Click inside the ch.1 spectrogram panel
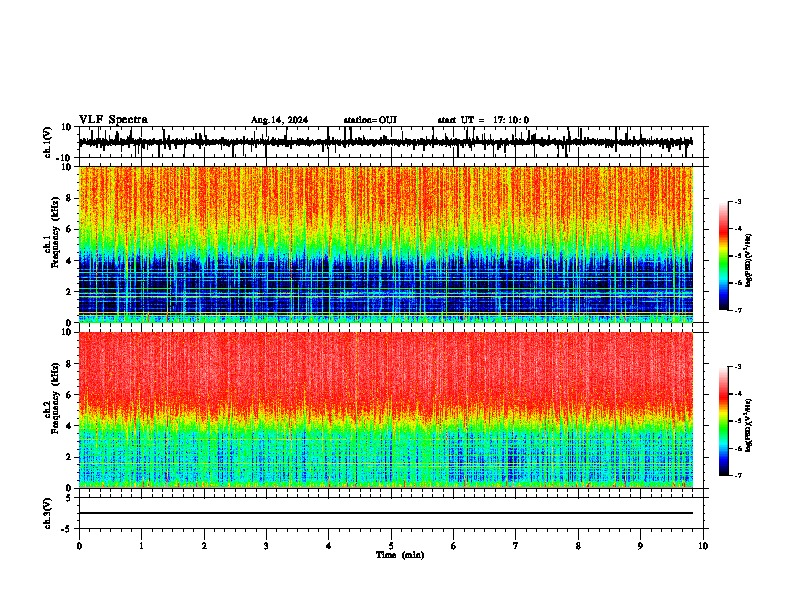 (x=386, y=244)
